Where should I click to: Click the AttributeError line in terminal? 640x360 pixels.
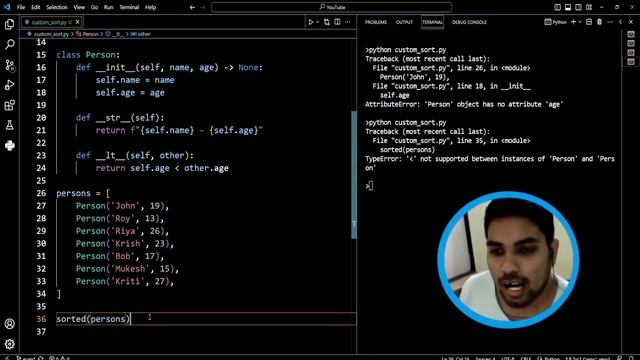464,104
